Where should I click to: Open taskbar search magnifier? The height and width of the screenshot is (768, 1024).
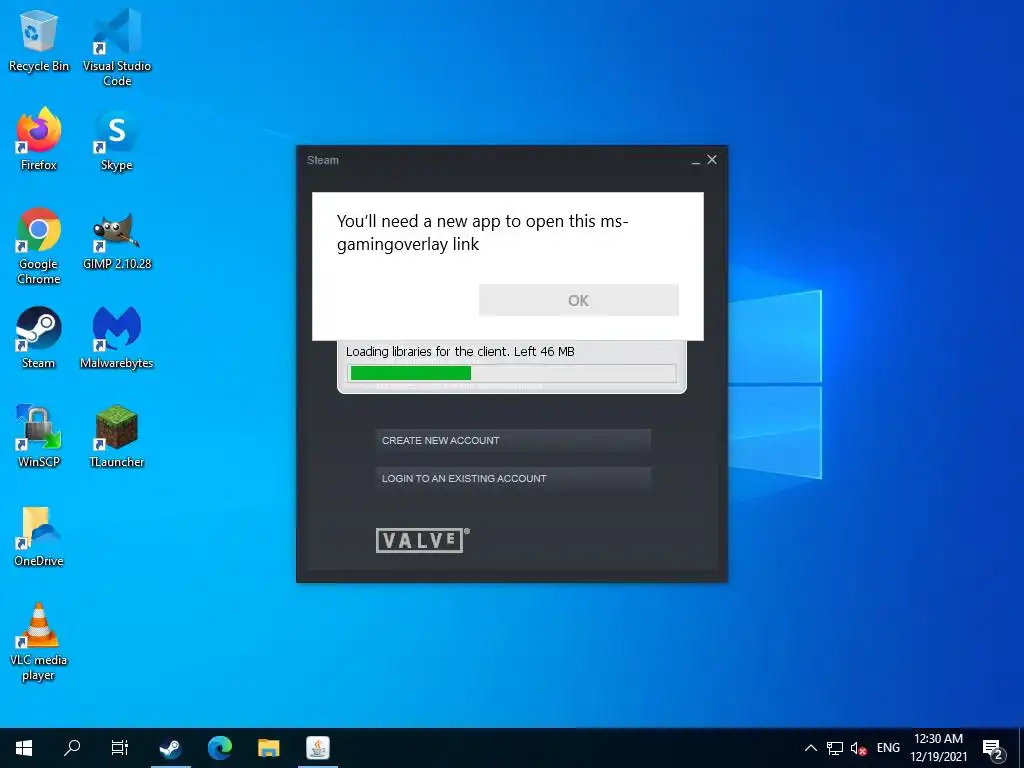[x=72, y=748]
